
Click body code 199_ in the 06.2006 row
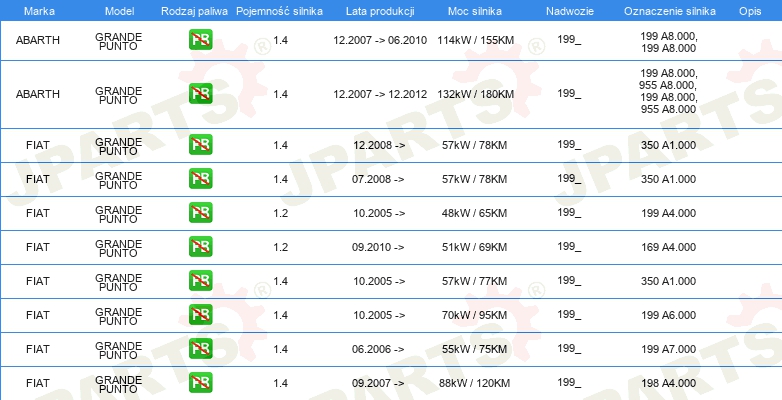point(569,349)
